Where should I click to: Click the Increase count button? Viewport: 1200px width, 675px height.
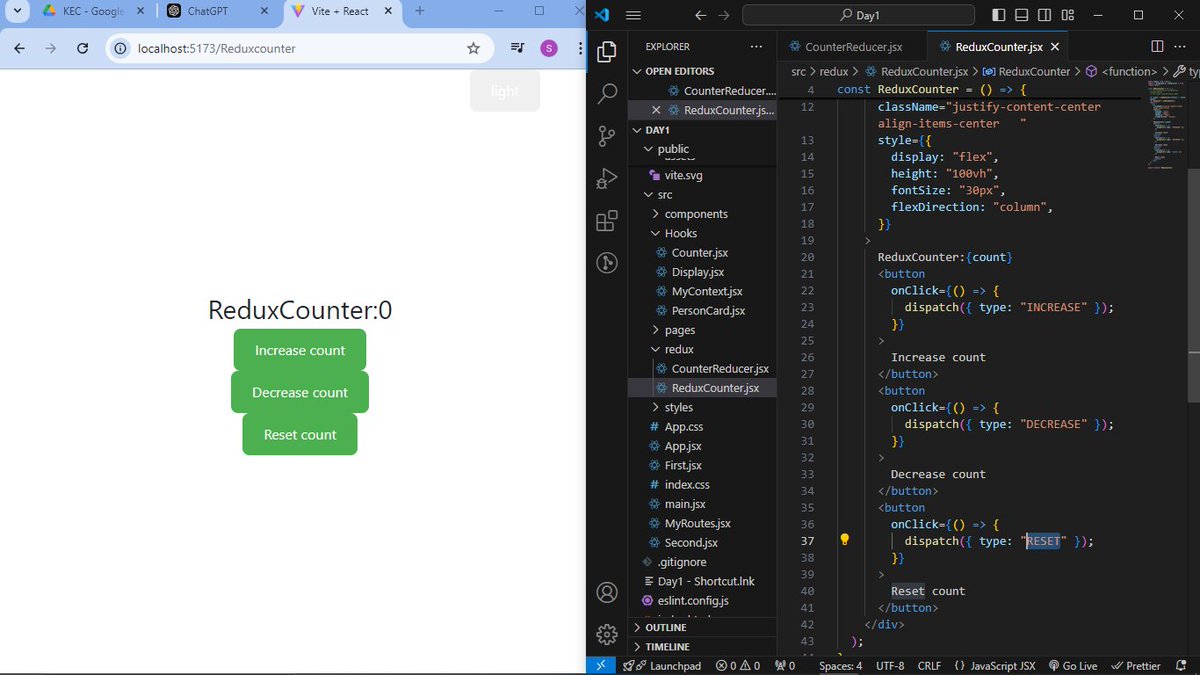tap(299, 350)
